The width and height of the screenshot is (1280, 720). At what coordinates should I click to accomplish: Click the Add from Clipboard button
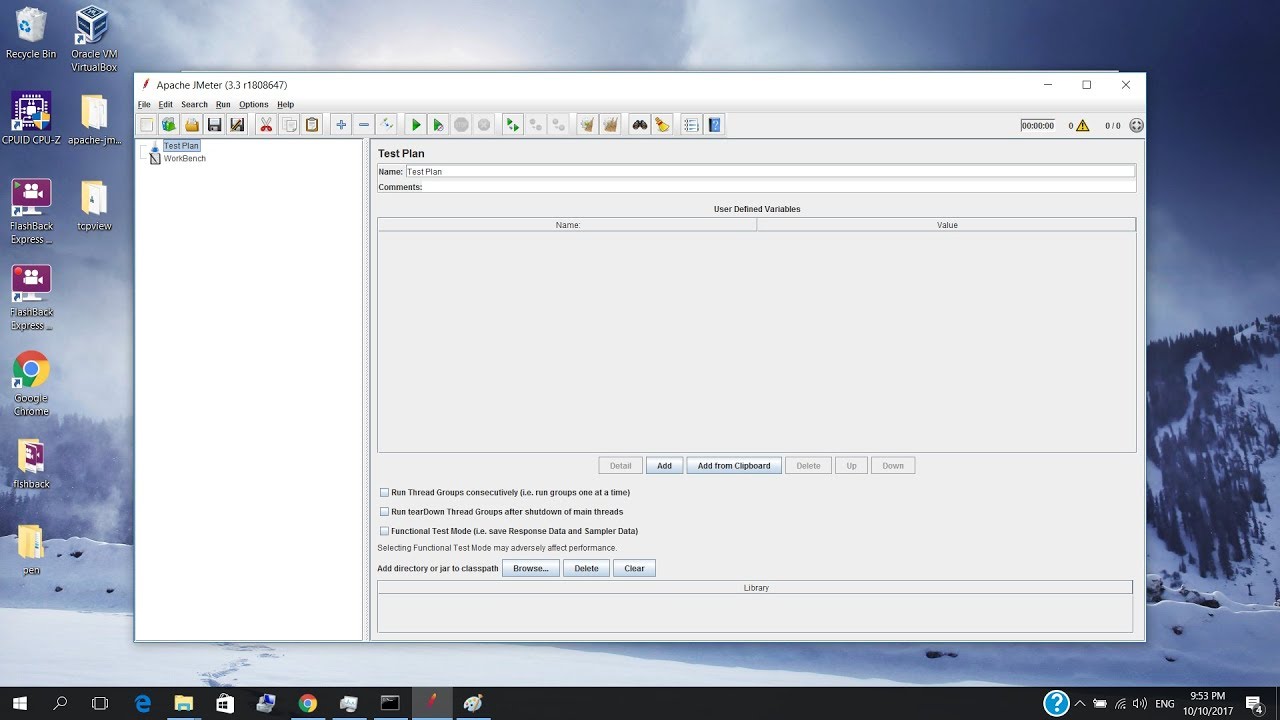click(x=734, y=466)
